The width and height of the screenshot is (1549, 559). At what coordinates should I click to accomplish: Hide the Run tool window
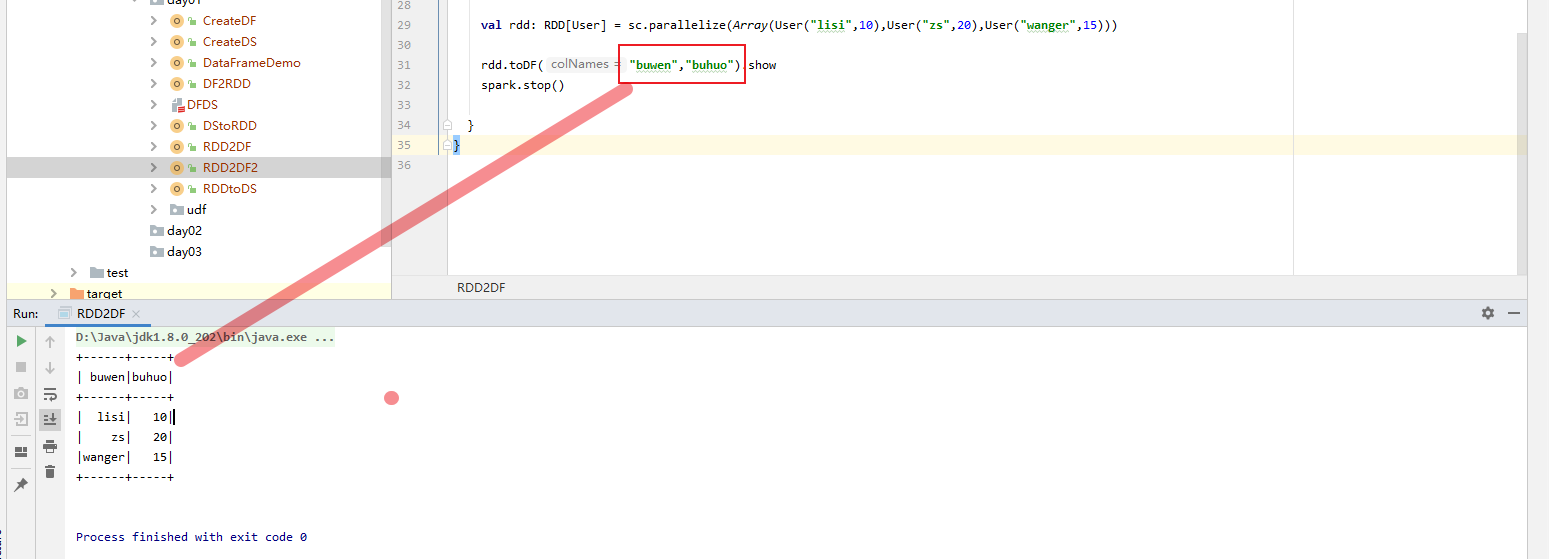tap(1516, 313)
